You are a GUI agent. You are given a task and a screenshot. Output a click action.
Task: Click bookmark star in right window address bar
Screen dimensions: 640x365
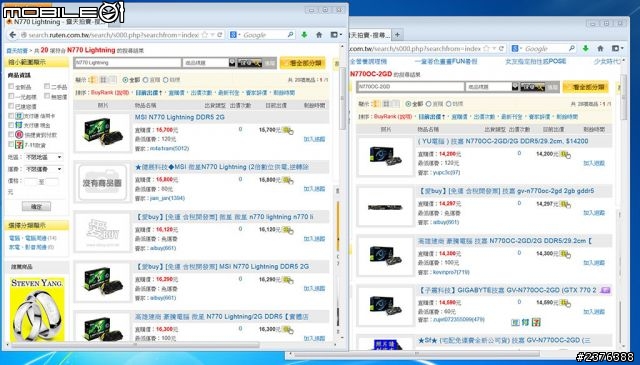coord(486,49)
